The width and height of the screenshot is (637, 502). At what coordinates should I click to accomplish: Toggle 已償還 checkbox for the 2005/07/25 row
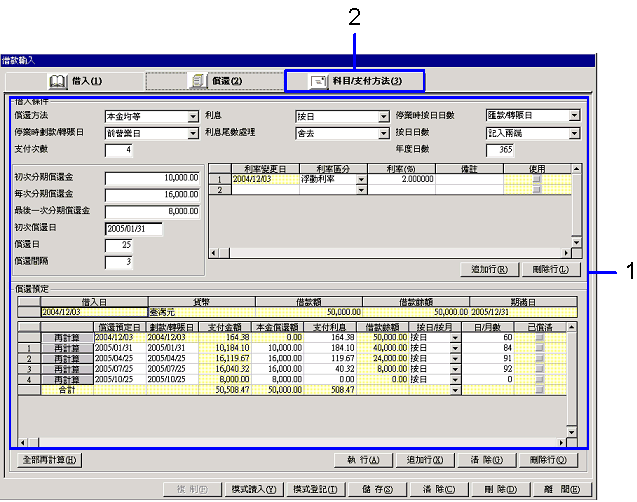click(537, 369)
